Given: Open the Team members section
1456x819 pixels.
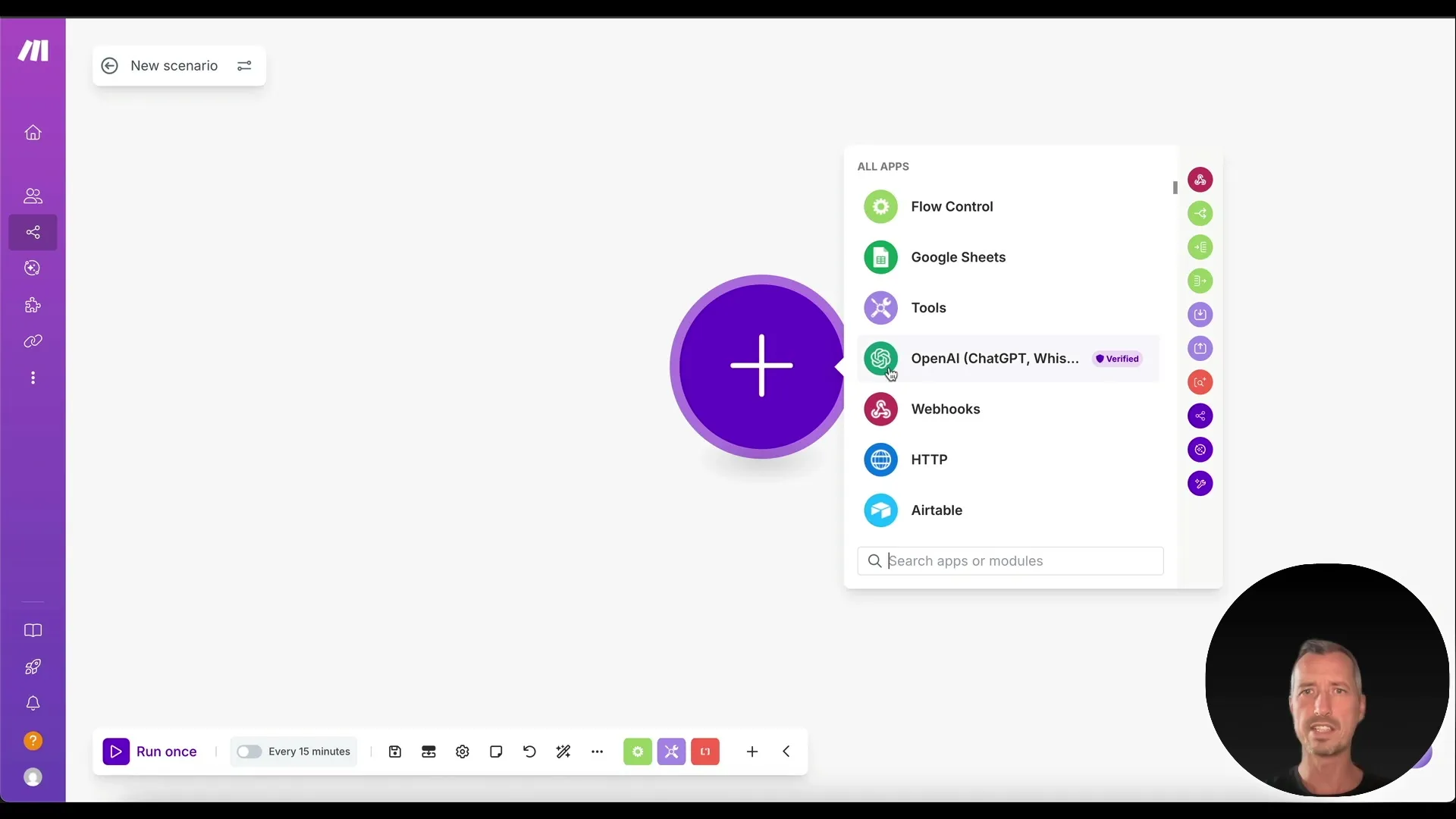Looking at the screenshot, I should tap(33, 196).
